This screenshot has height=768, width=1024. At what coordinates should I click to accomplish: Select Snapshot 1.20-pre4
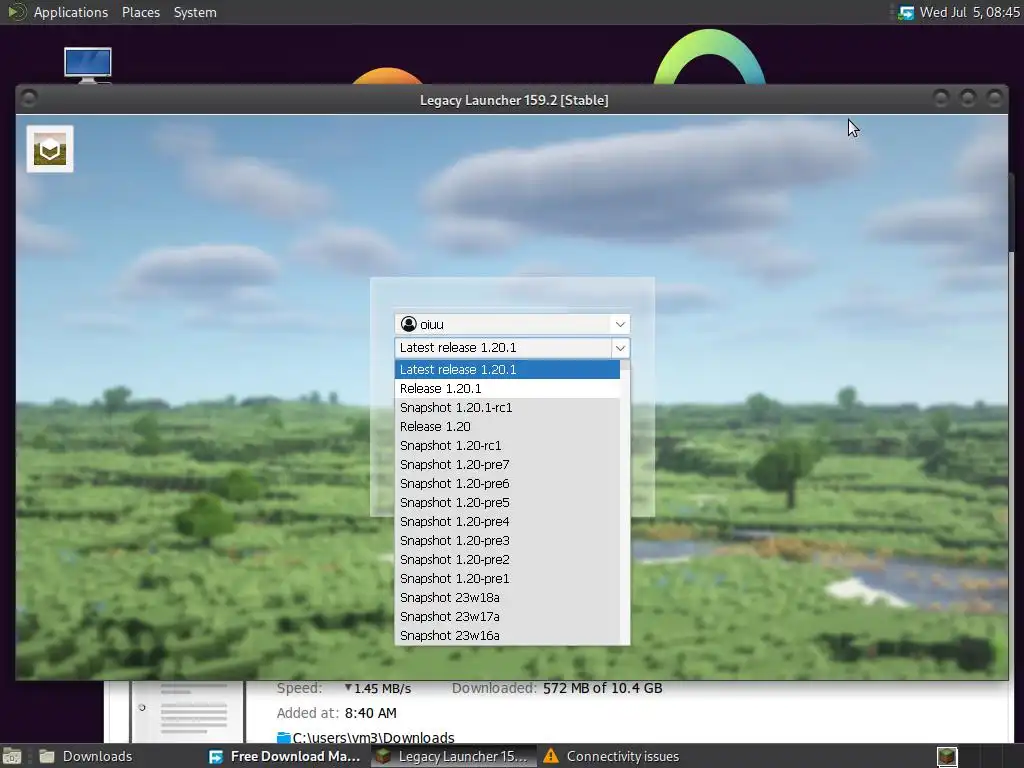(507, 521)
